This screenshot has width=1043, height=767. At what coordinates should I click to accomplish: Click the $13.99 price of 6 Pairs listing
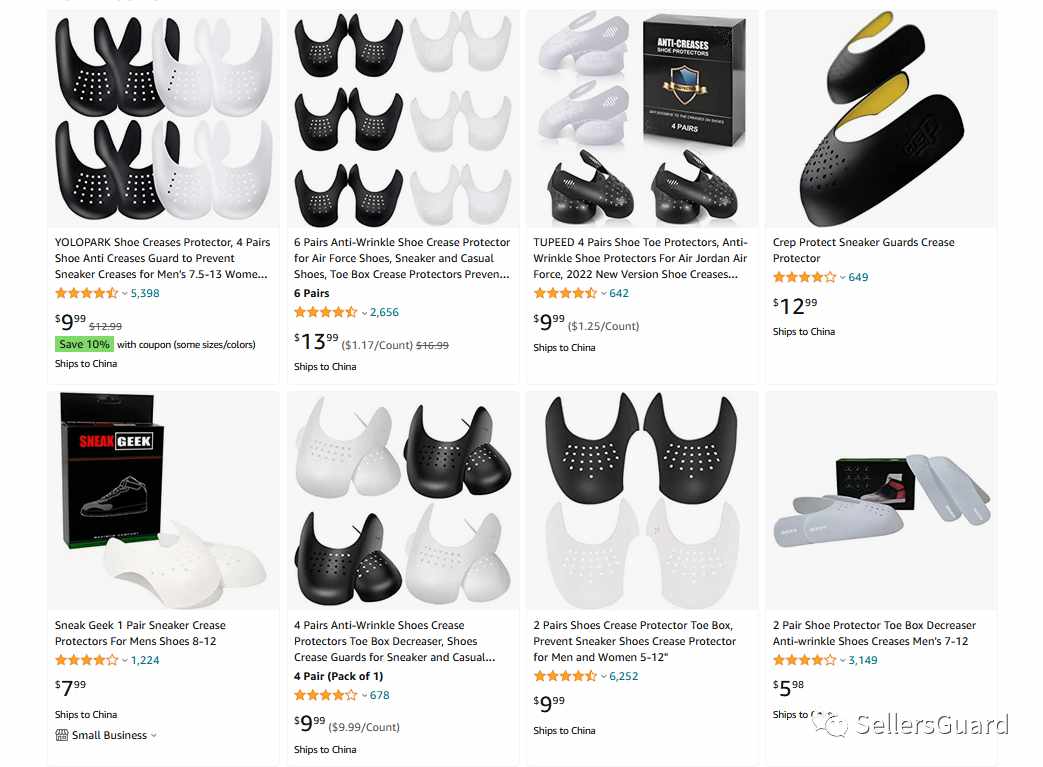point(317,342)
